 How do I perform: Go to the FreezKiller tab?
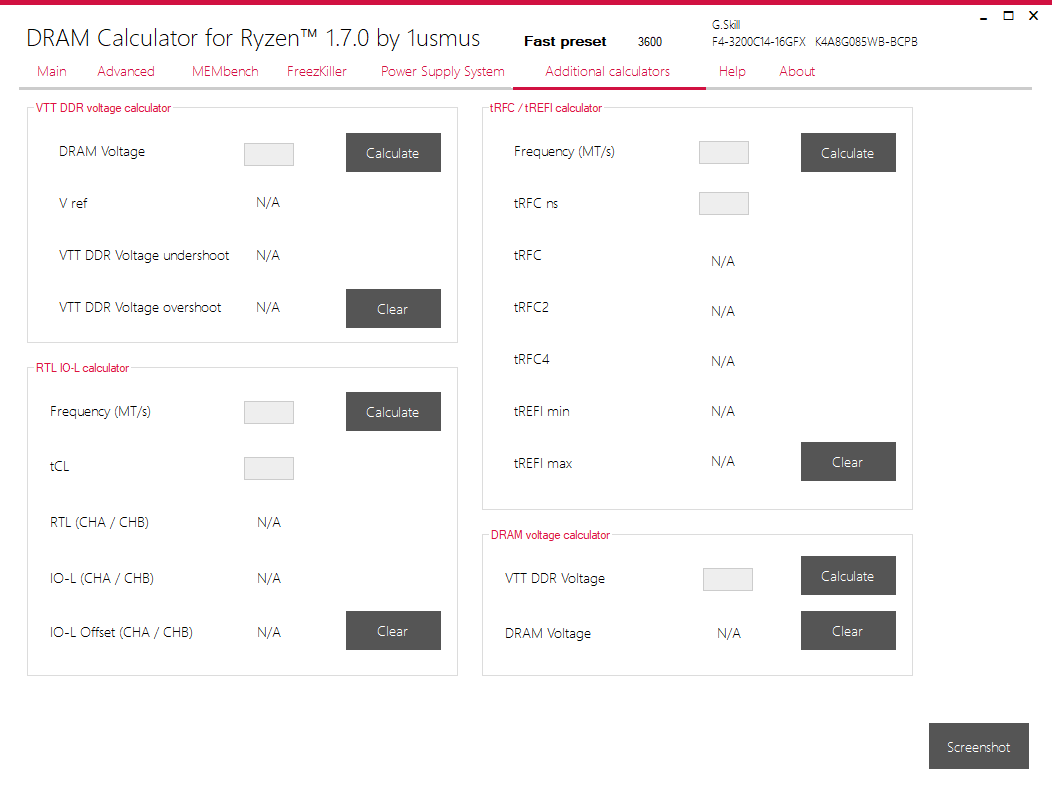(317, 71)
